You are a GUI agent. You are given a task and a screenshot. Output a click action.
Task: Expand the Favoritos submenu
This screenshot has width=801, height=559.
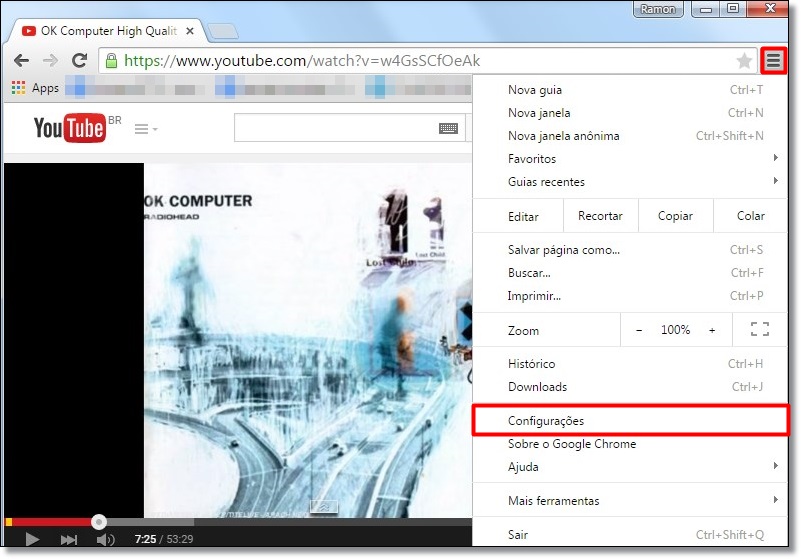pos(630,159)
